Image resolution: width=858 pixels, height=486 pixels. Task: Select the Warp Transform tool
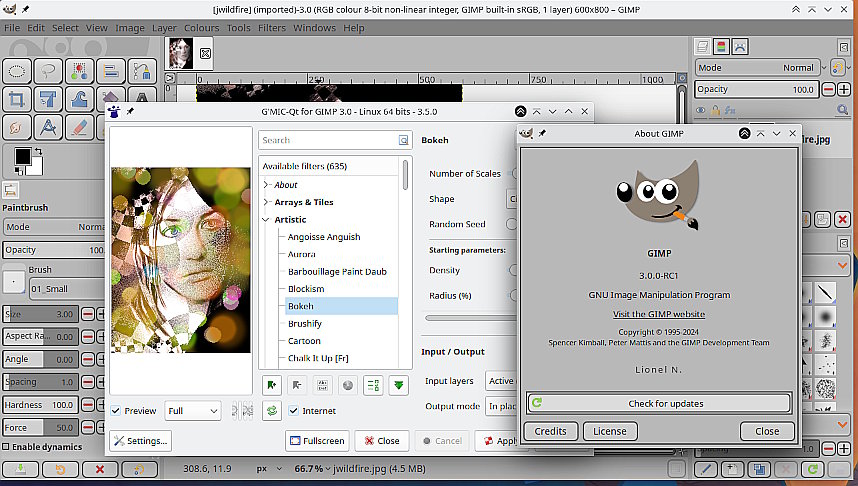click(79, 100)
